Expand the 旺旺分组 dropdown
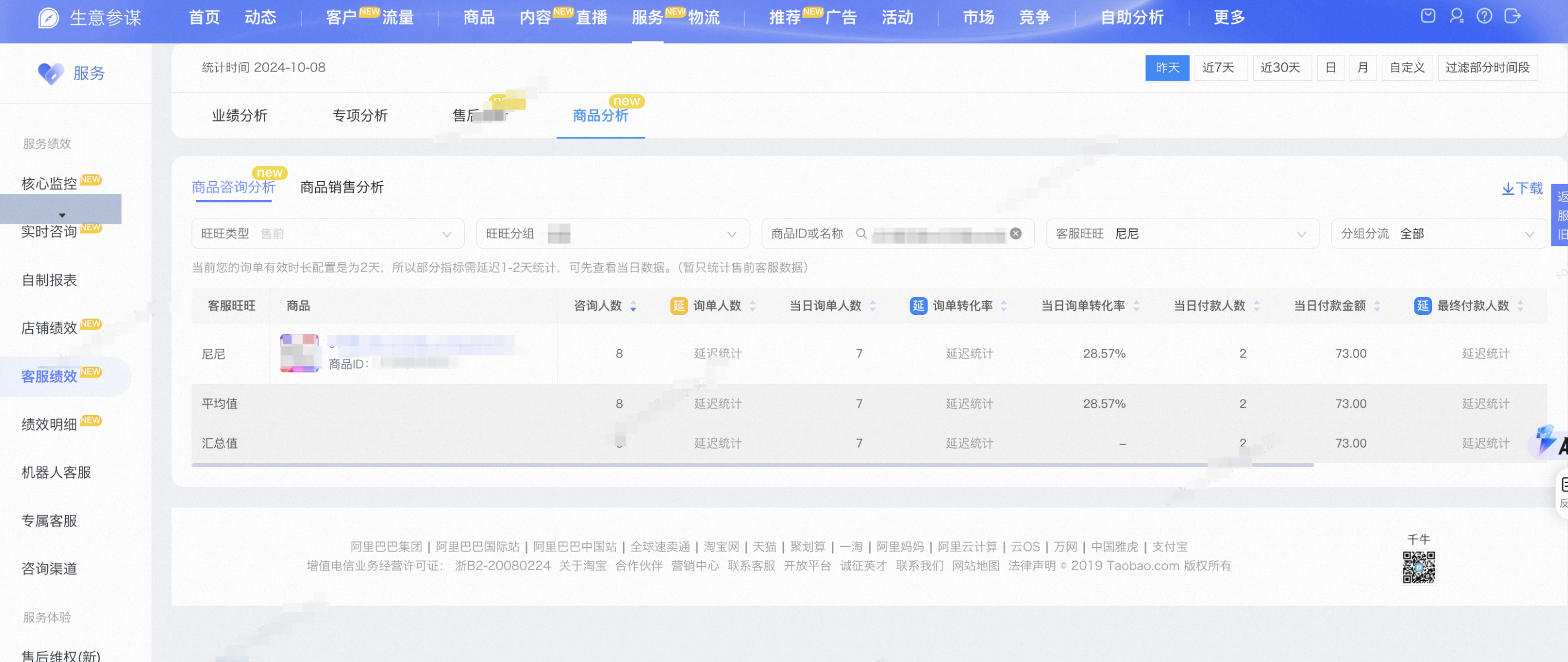Screen dimensions: 1568x662 612,234
